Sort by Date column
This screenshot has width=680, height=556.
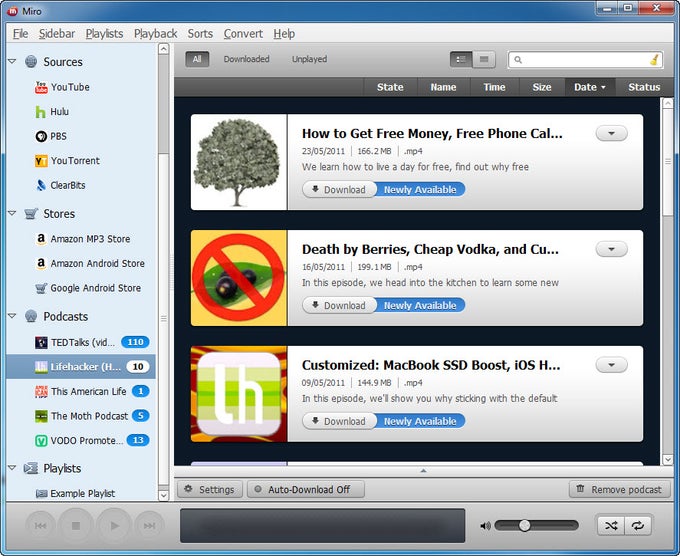589,87
